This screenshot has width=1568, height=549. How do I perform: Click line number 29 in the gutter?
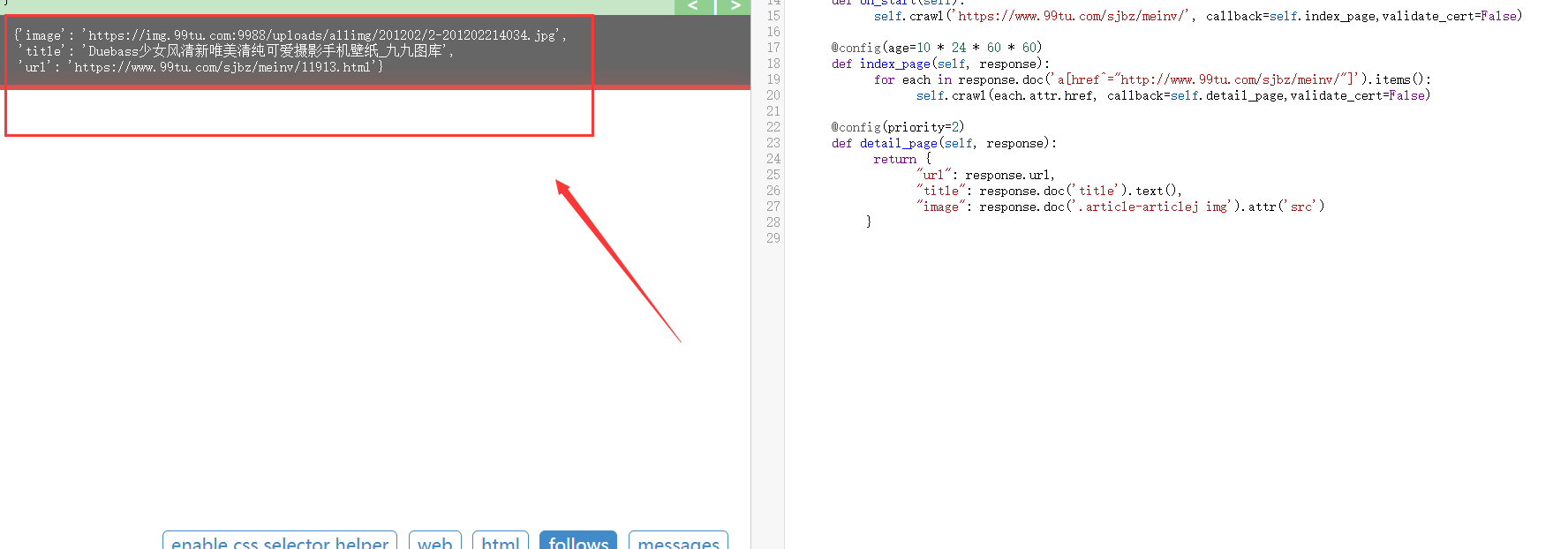773,238
